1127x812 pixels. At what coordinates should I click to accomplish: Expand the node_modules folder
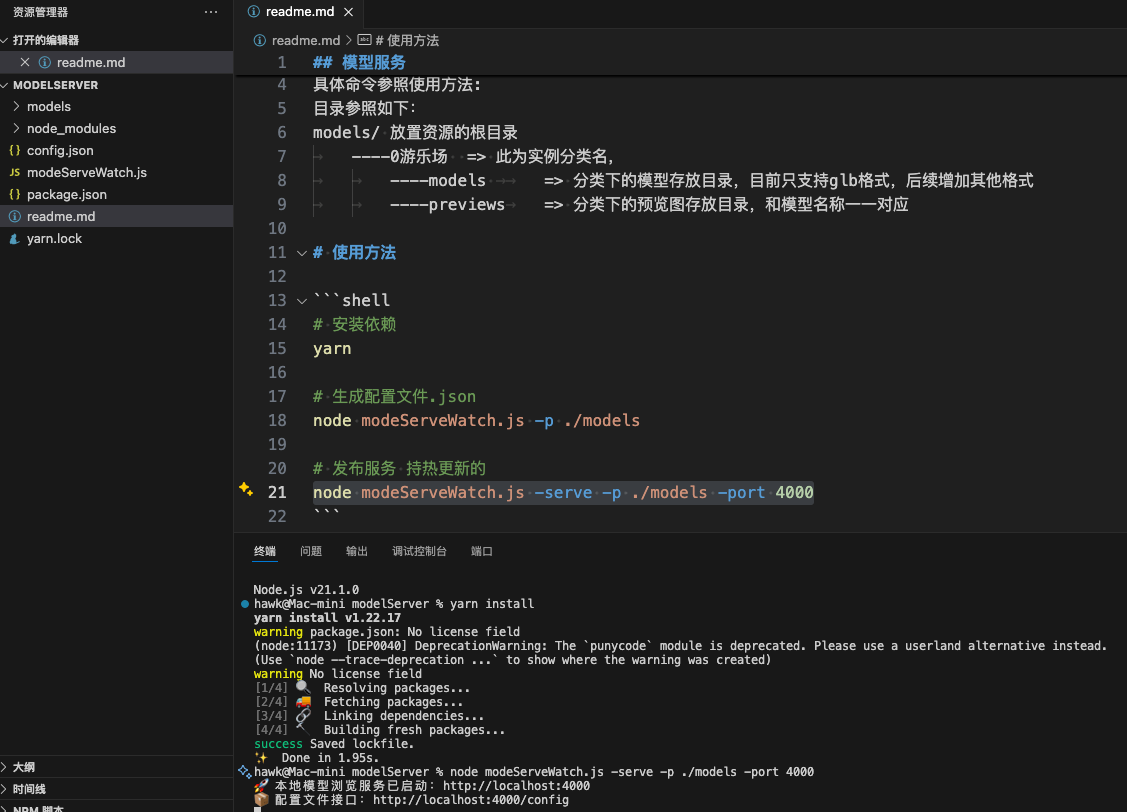tap(71, 128)
